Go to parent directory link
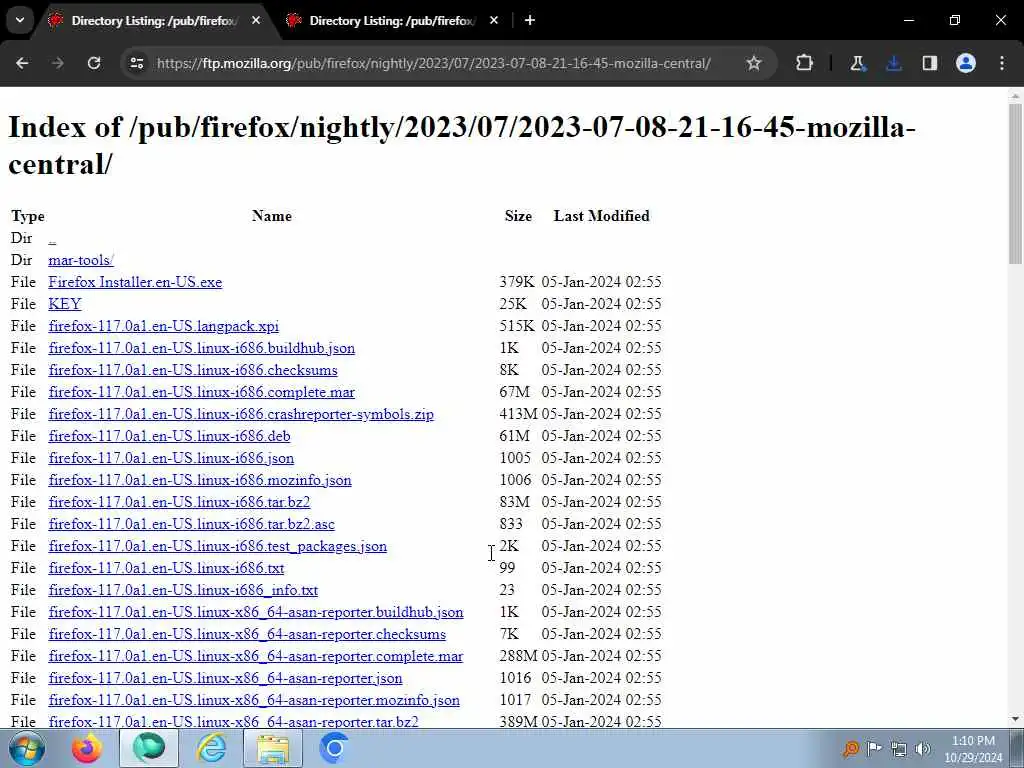 (52, 238)
